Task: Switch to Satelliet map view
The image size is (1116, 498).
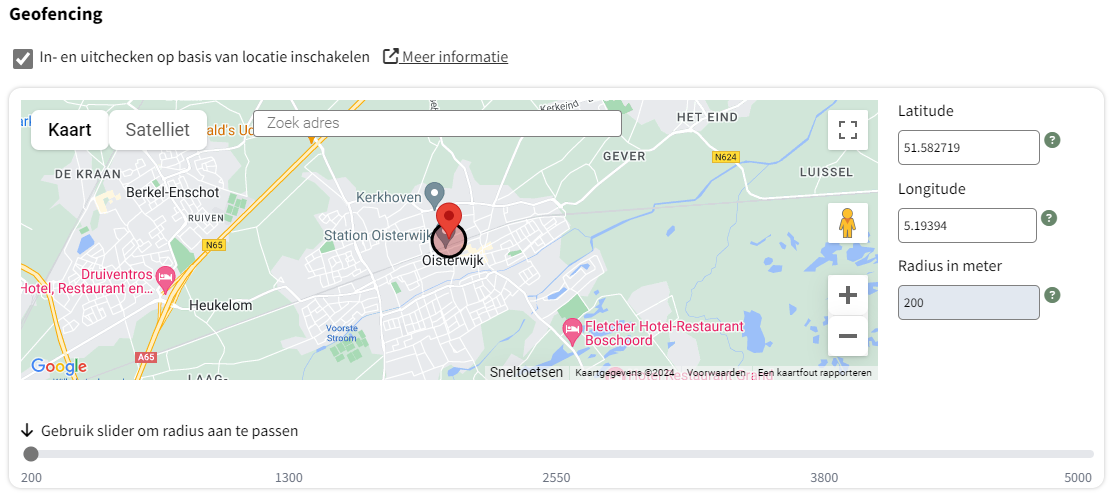Action: 158,130
